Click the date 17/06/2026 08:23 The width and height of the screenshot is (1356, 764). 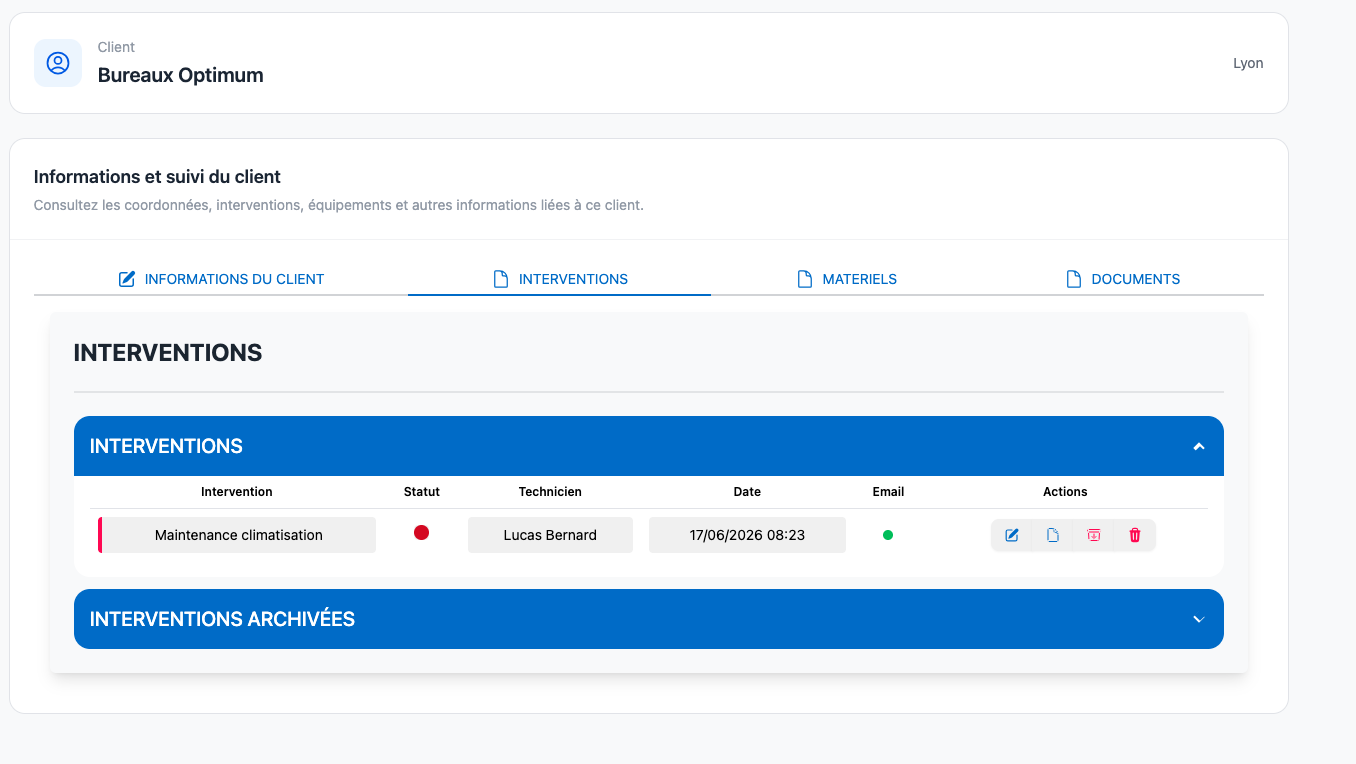tap(747, 535)
